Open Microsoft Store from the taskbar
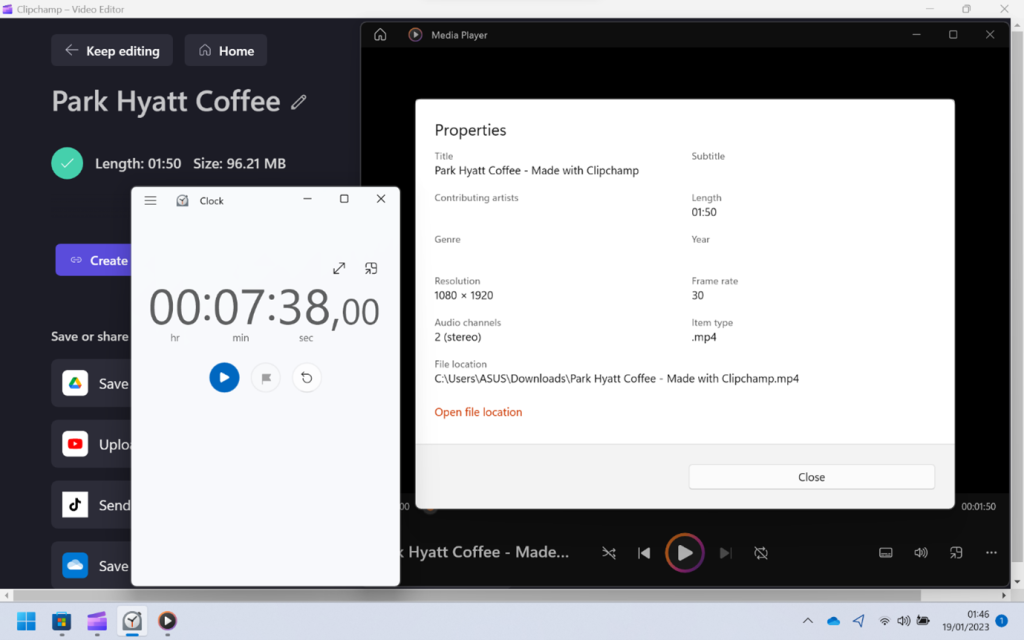 tap(61, 621)
